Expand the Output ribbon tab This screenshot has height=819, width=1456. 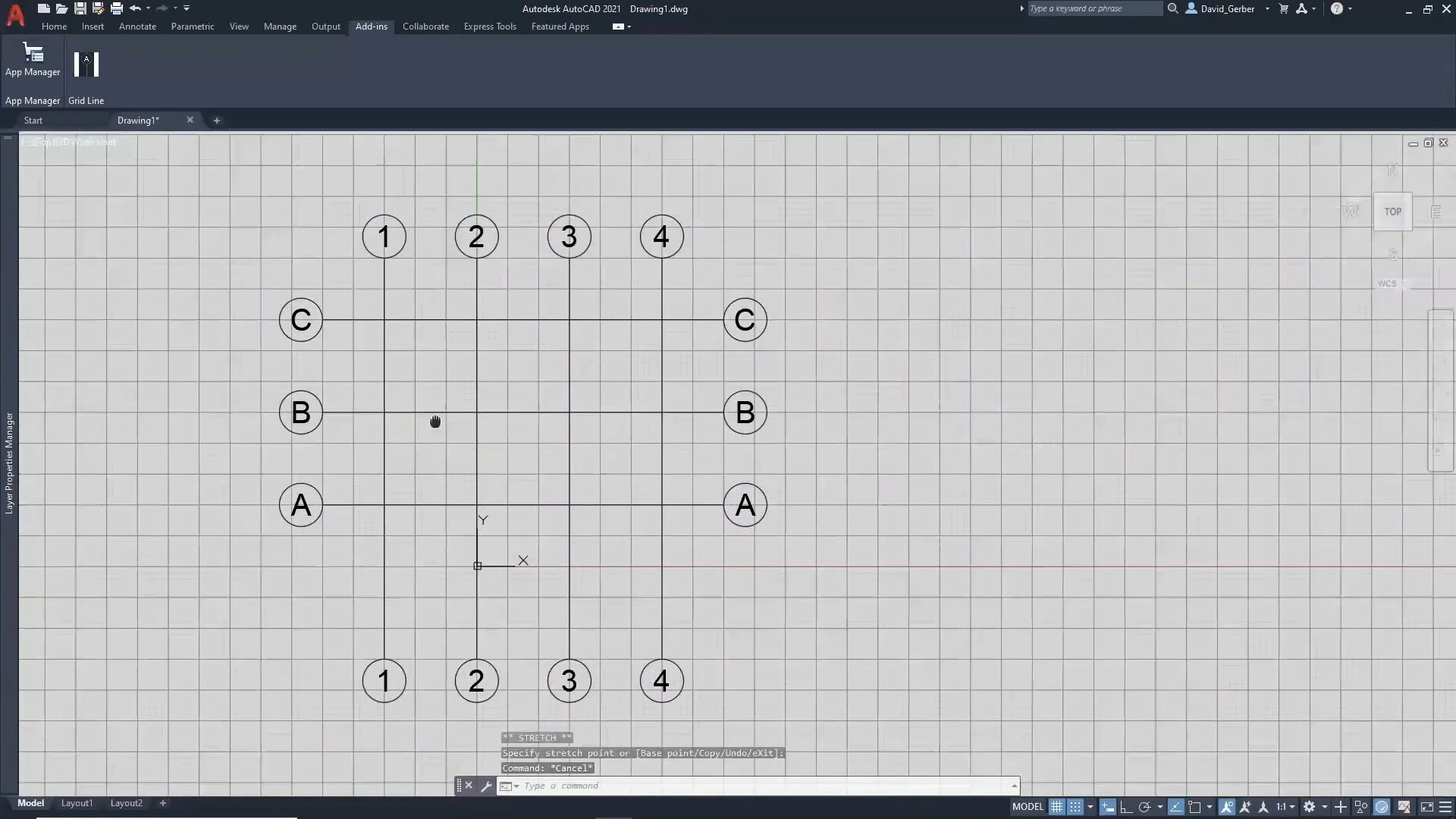326,26
